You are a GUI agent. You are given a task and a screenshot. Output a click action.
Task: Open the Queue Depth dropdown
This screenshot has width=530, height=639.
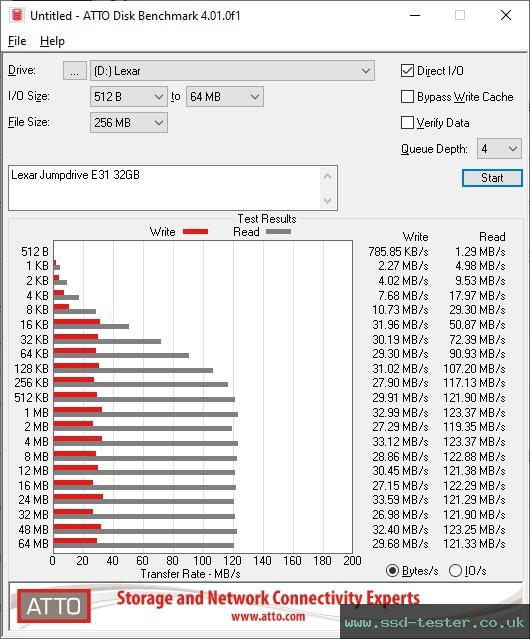tap(499, 149)
